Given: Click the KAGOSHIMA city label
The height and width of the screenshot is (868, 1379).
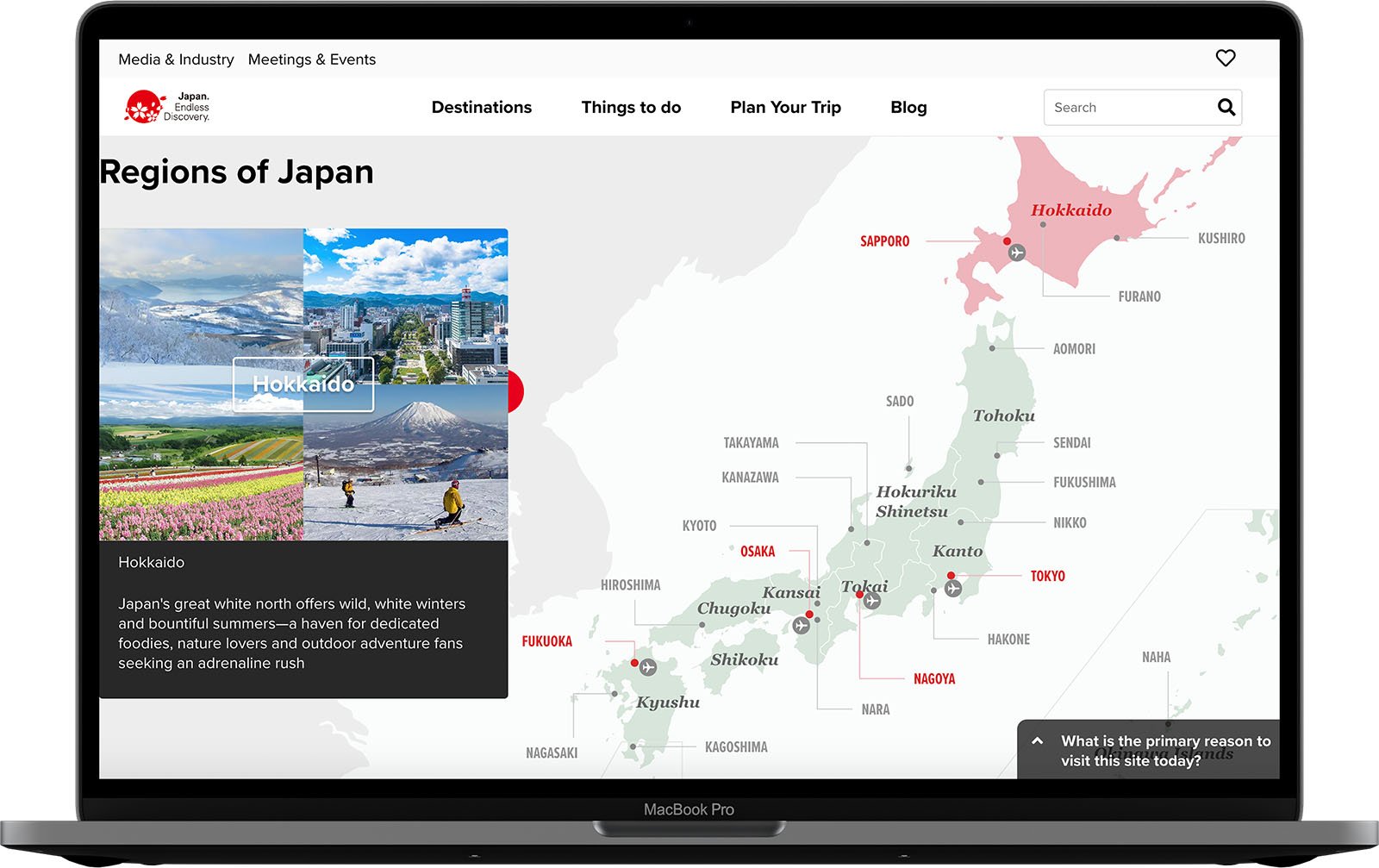Looking at the screenshot, I should (736, 747).
